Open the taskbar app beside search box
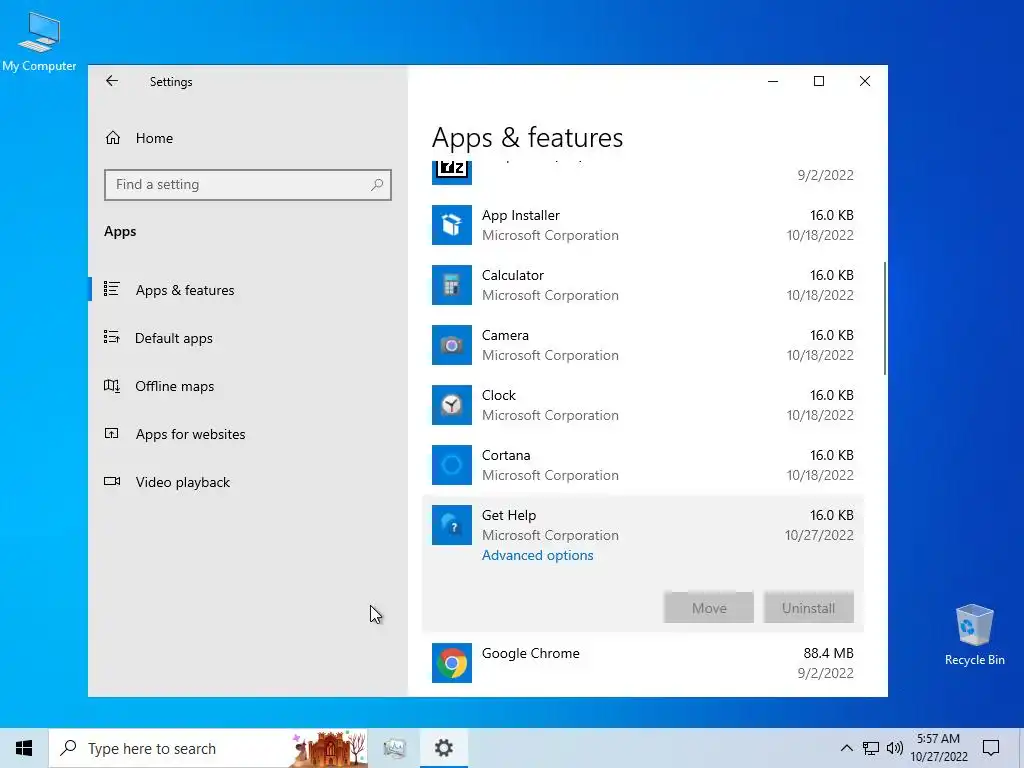Image resolution: width=1024 pixels, height=768 pixels. pyautogui.click(x=394, y=748)
